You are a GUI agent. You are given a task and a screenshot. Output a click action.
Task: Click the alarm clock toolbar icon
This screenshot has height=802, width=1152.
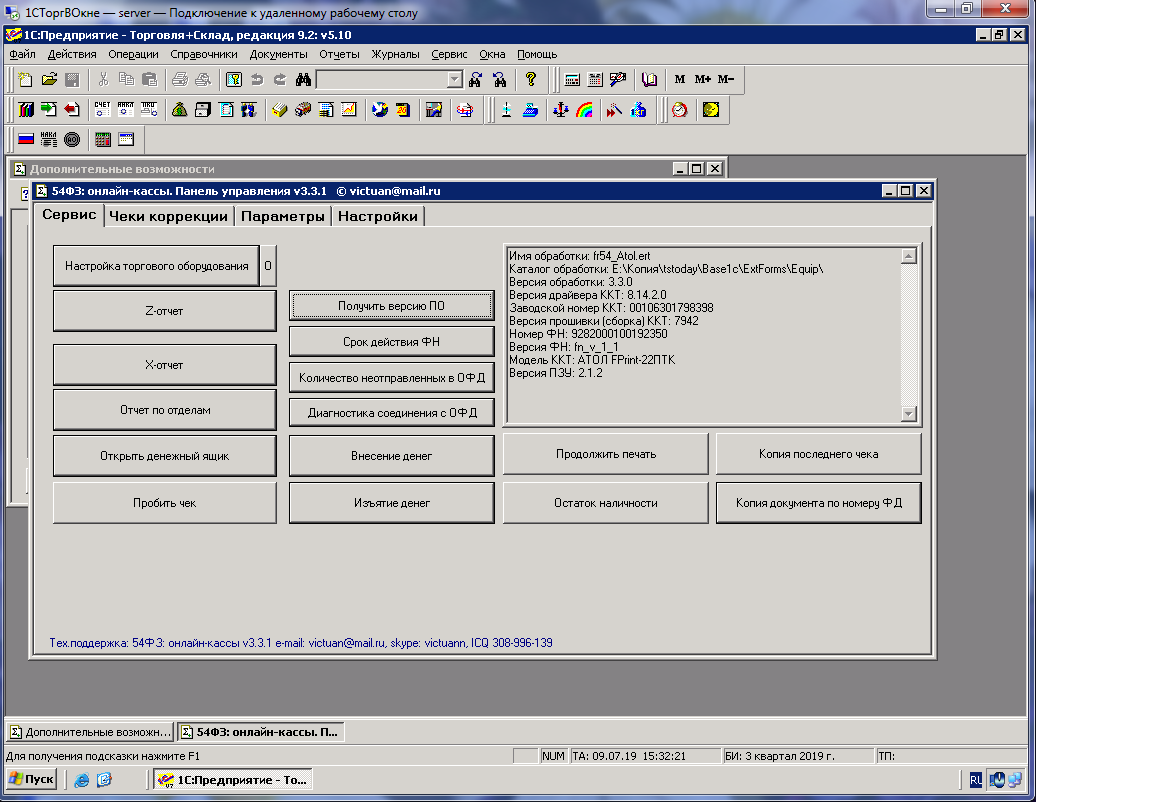[x=680, y=110]
